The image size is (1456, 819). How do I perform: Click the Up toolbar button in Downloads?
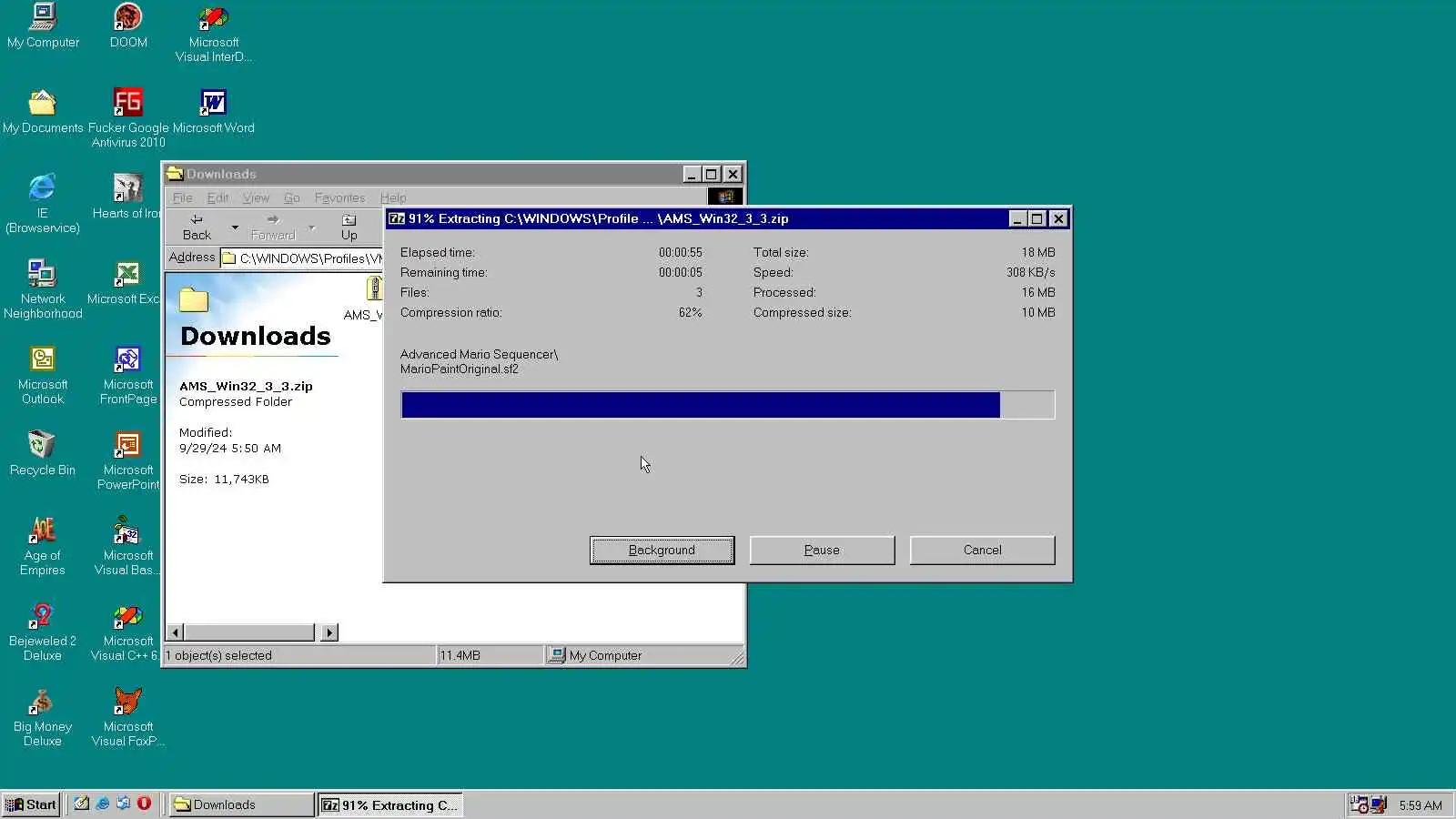point(349,227)
